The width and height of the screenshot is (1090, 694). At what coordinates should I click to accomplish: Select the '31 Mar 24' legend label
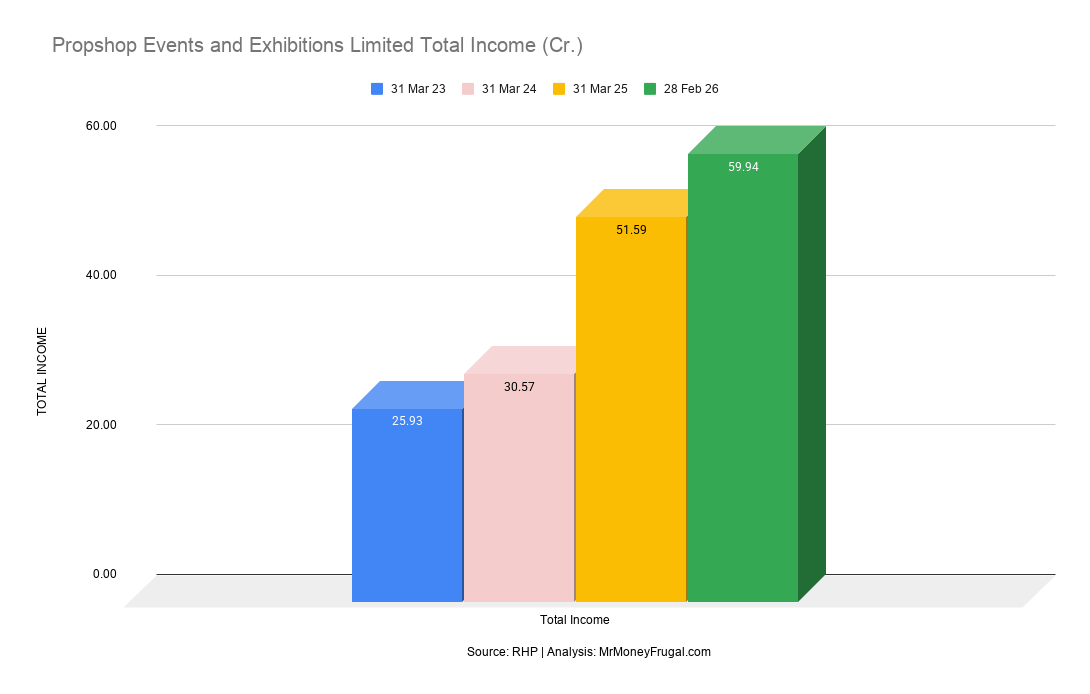(509, 89)
